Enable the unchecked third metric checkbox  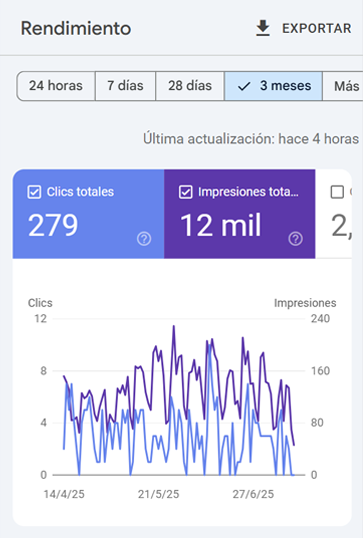pyautogui.click(x=337, y=192)
